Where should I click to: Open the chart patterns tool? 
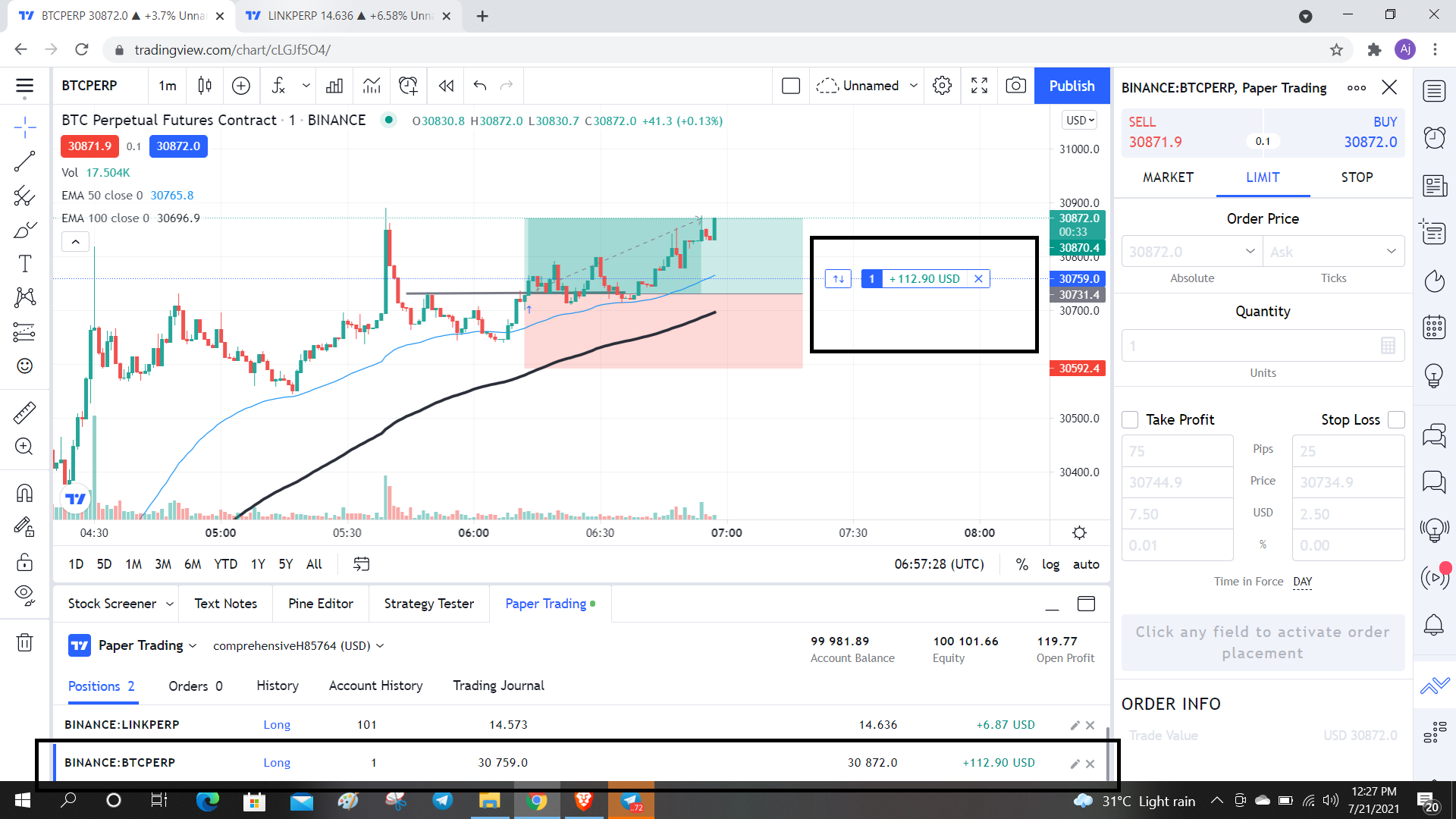(25, 297)
